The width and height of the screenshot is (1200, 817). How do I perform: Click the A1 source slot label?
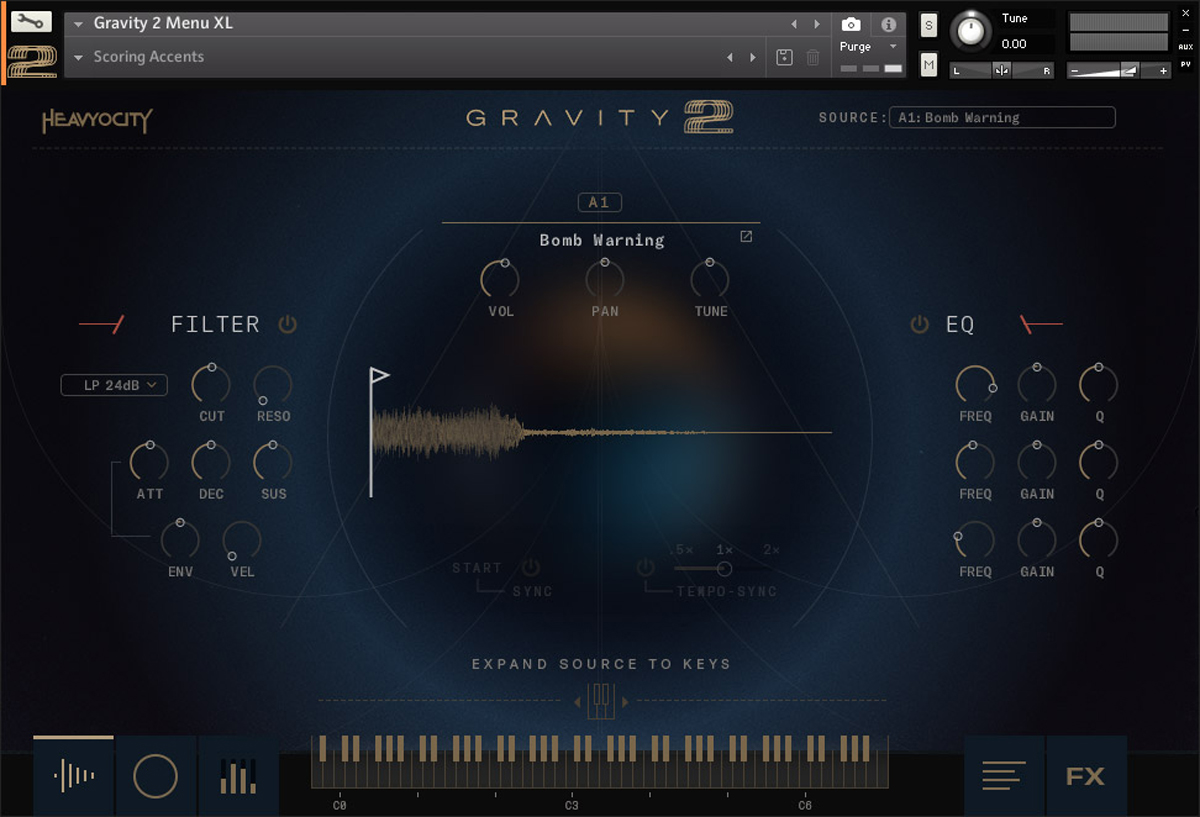pyautogui.click(x=599, y=203)
